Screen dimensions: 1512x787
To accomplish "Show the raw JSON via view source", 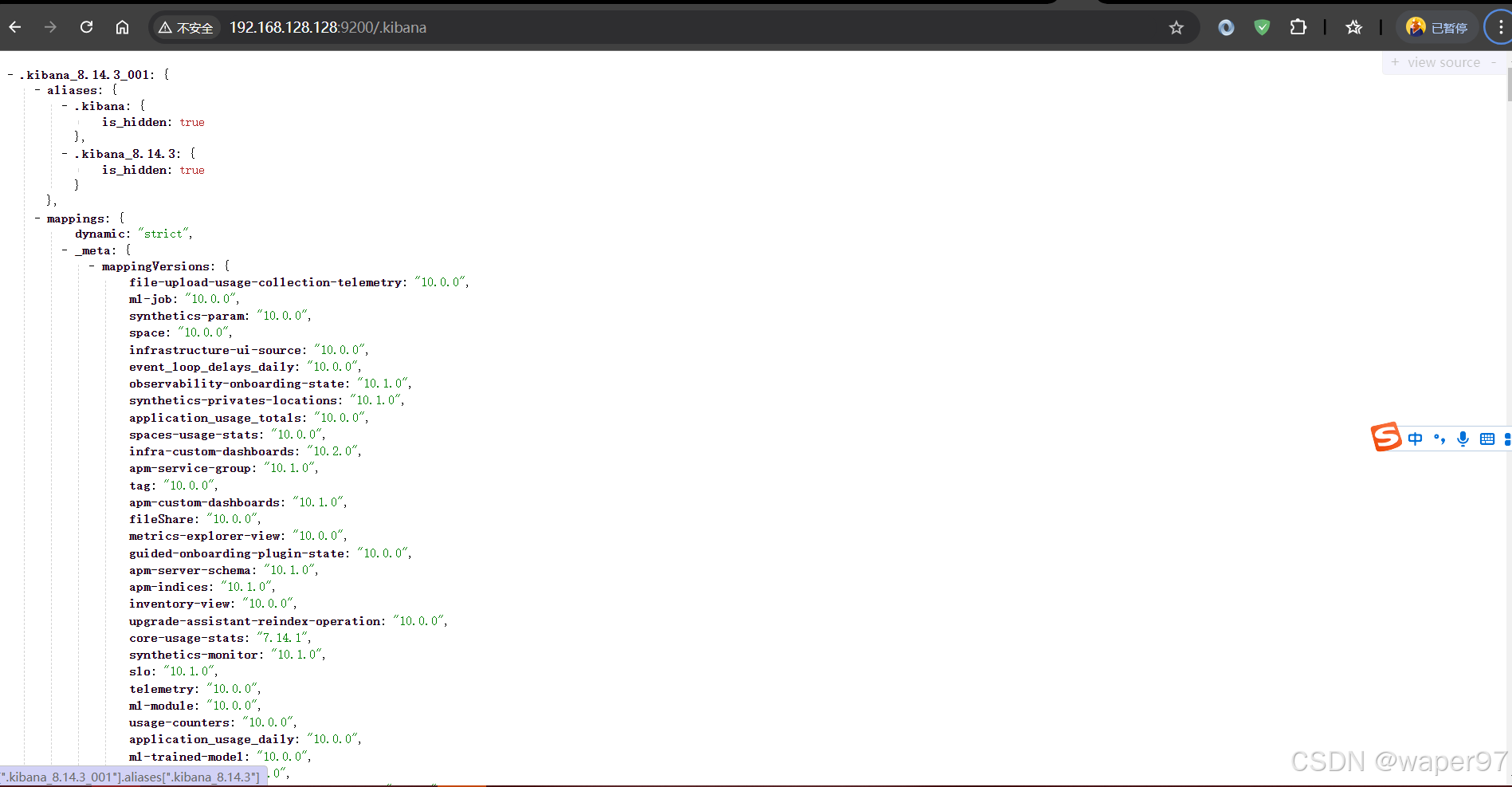I will [x=1443, y=62].
